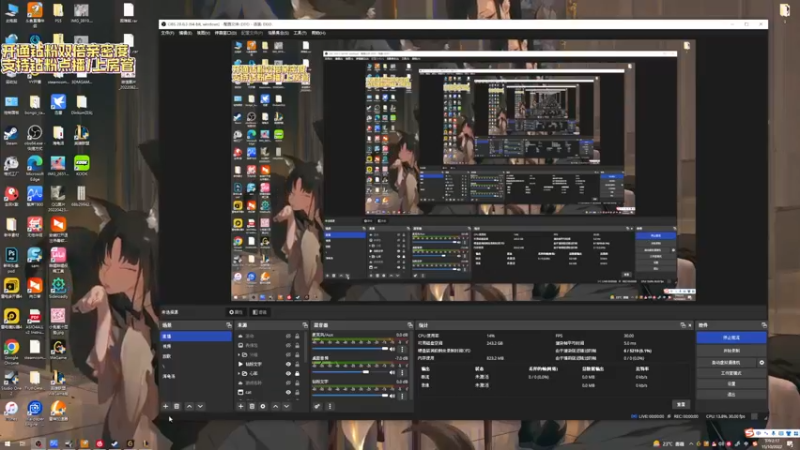Toggle the lock on the play-icon media source
800x450 pixels.
click(297, 364)
